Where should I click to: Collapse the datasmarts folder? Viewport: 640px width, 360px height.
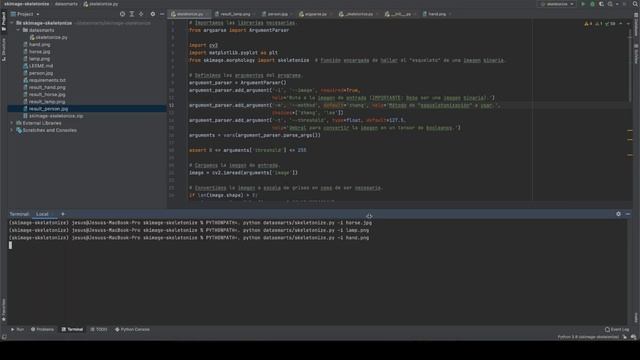[x=18, y=30]
